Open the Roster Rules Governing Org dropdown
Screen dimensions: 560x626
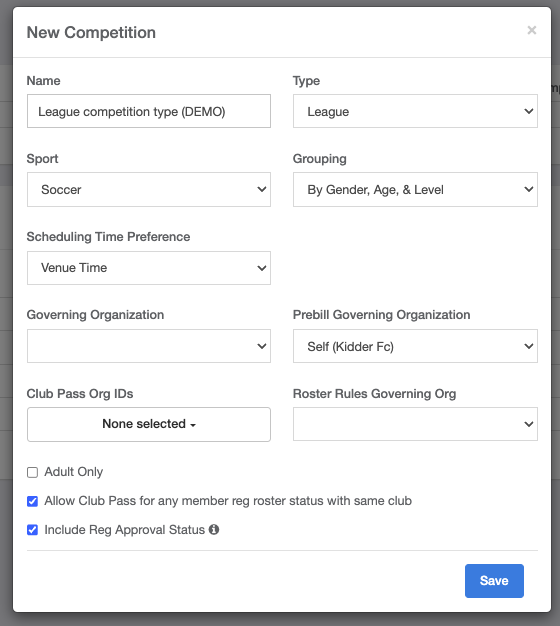pyautogui.click(x=415, y=424)
